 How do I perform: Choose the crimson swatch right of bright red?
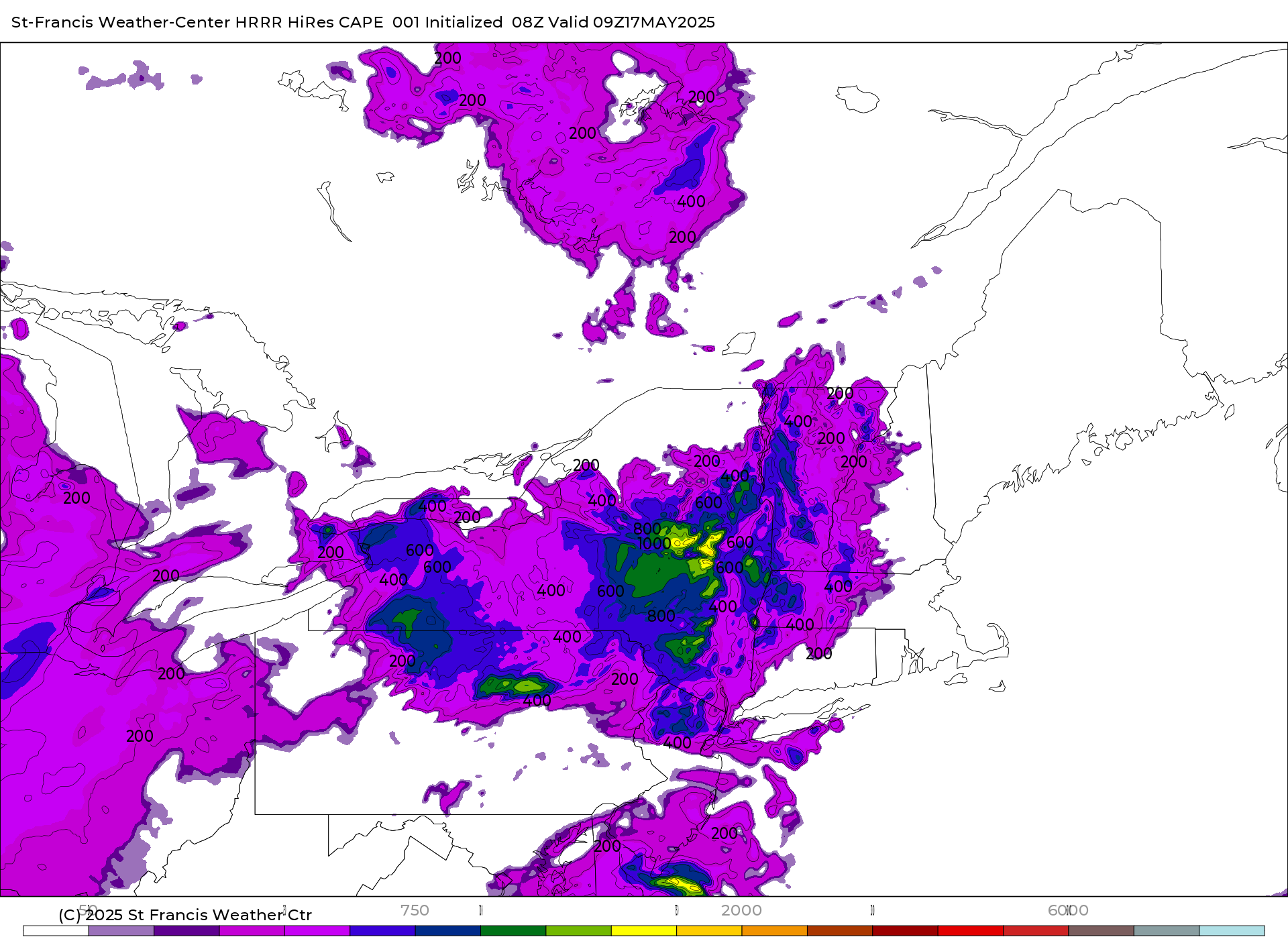tap(1036, 931)
